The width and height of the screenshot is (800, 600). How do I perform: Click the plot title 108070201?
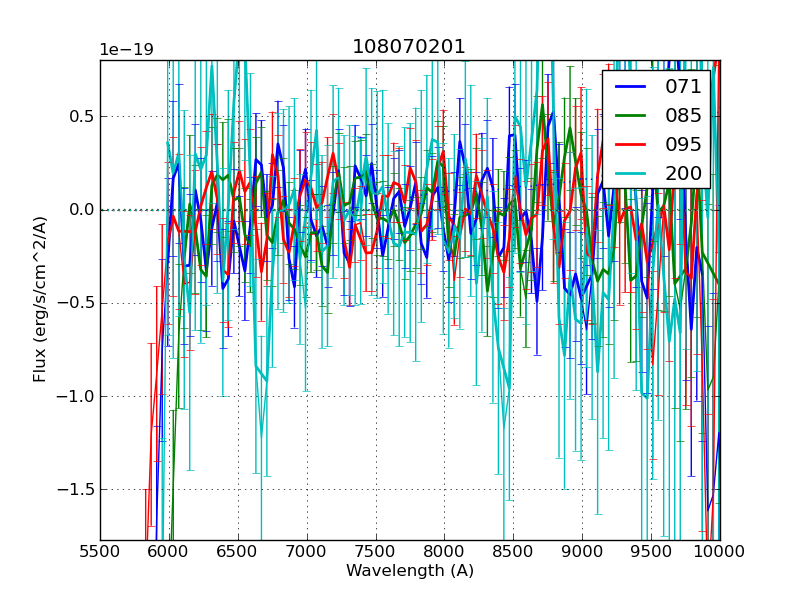[x=409, y=47]
